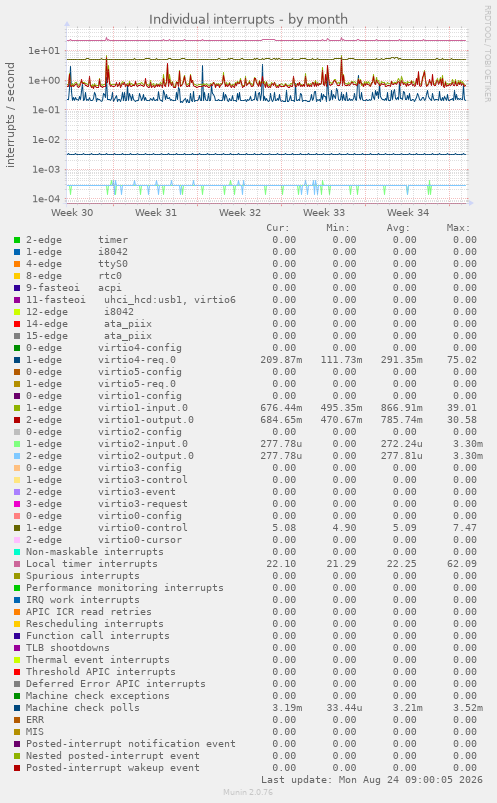Click the TLB shootdowns purple swatch
The image size is (497, 803).
pos(17,648)
